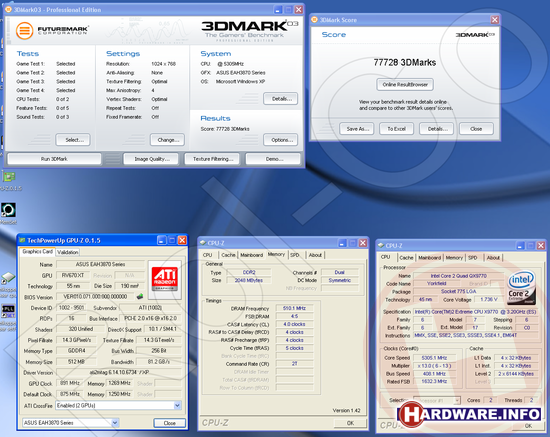Viewport: 550px width, 437px height.
Task: Open the MemSet desktop shortcut icon
Action: pos(8,210)
